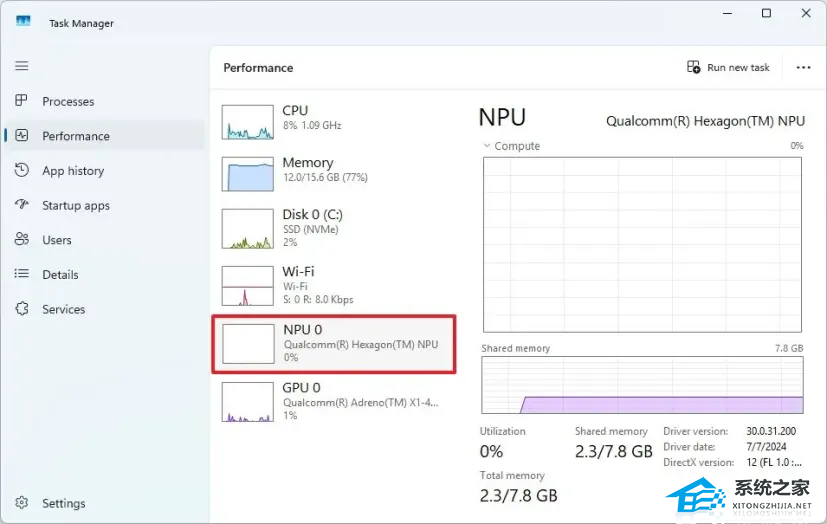Click 'Qualcomm(R) Hexagon(TM) NPU' header name

706,121
